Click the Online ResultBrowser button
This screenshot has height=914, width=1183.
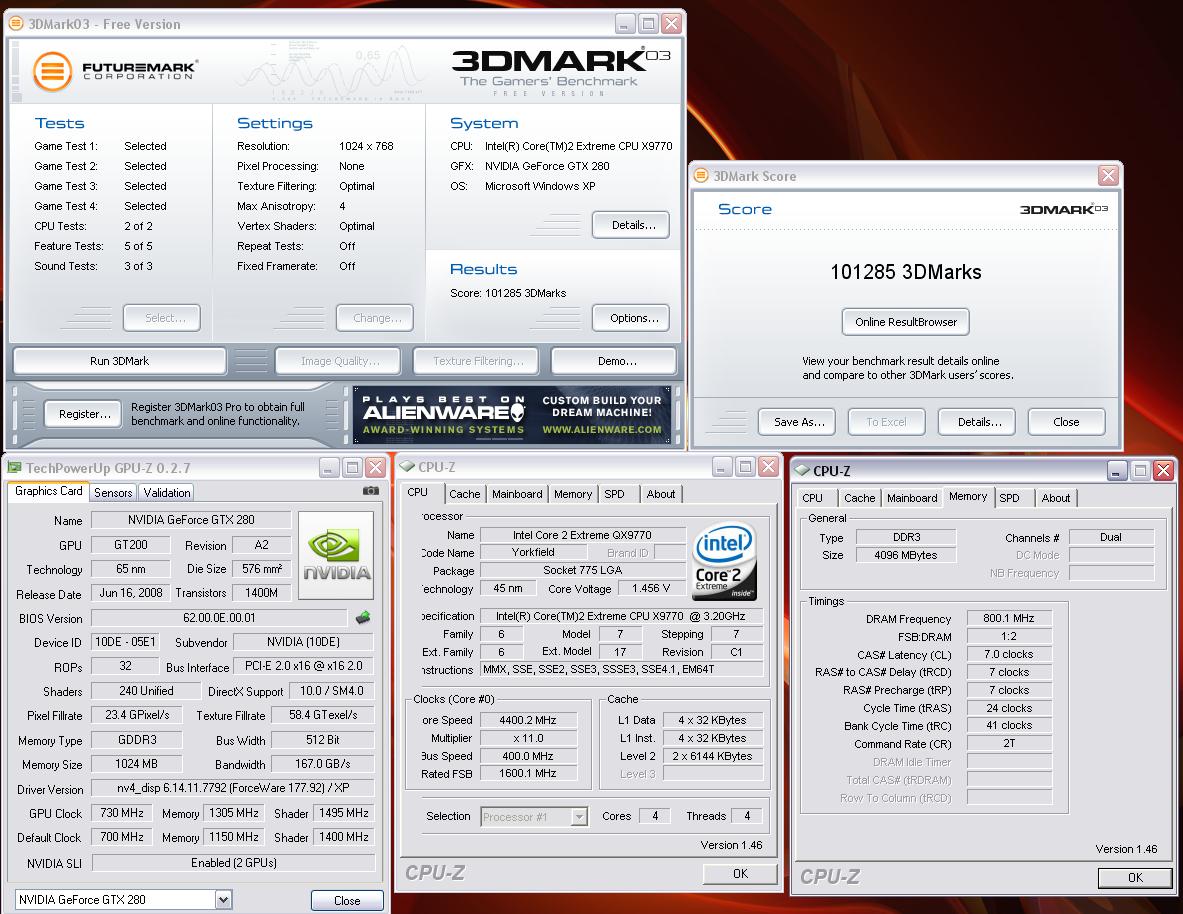(x=905, y=322)
